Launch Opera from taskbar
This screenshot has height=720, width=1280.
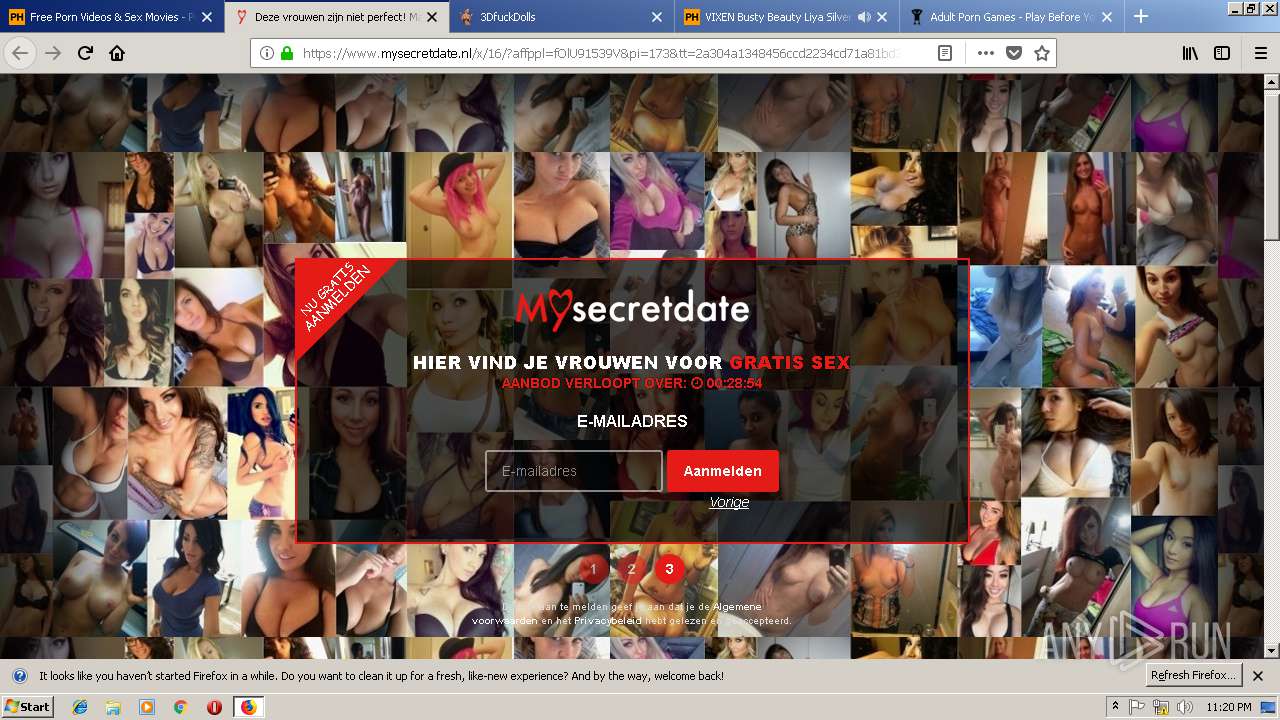point(214,707)
